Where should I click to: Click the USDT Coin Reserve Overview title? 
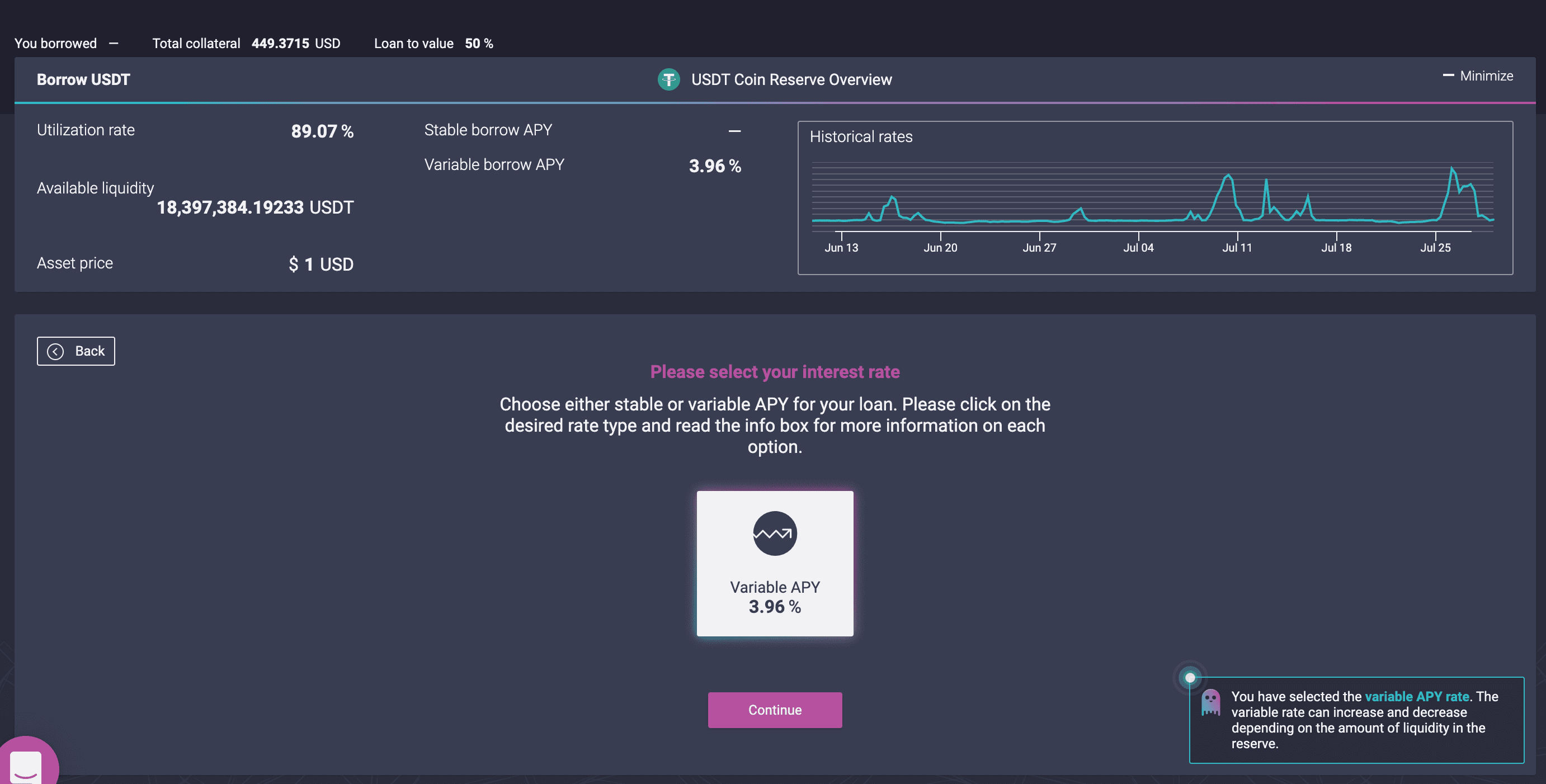pos(791,80)
